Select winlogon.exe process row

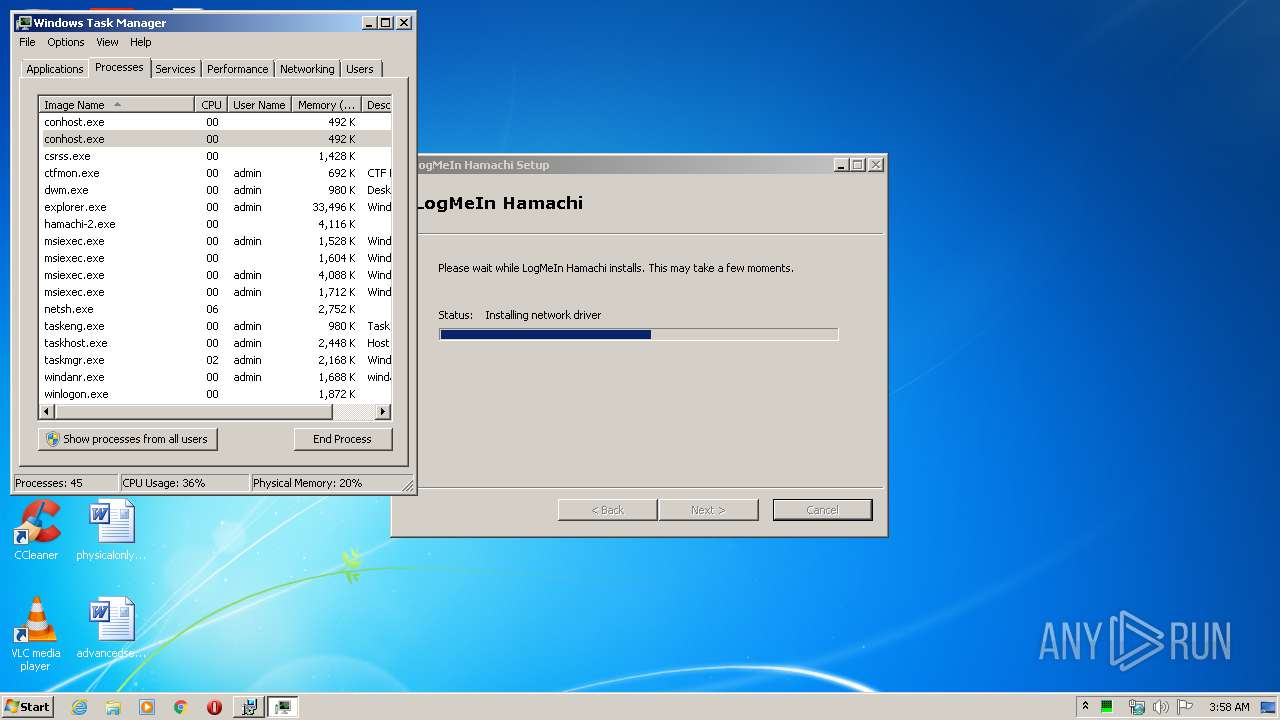[216, 394]
